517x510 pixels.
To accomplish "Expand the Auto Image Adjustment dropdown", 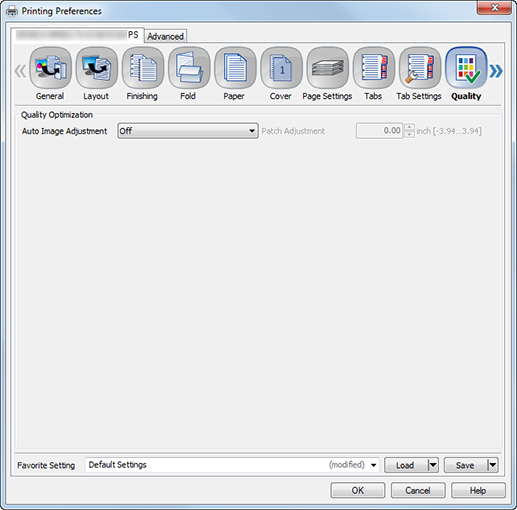I will 188,131.
